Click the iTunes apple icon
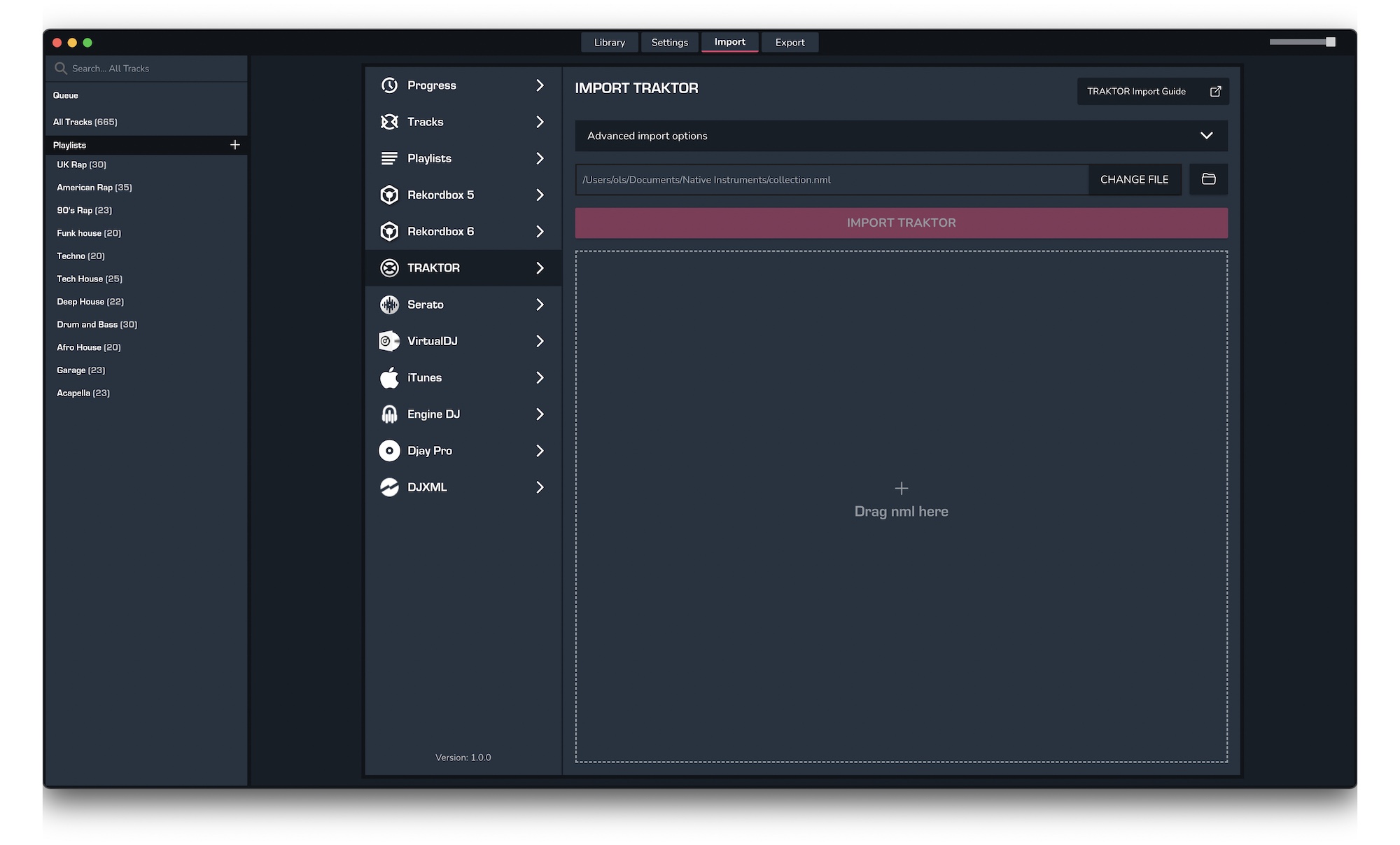 point(389,377)
